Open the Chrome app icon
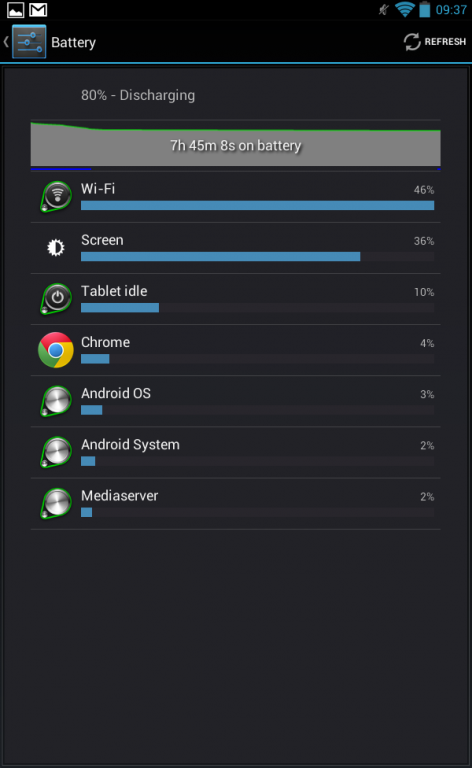Screen dimensions: 472x768 pos(56,350)
